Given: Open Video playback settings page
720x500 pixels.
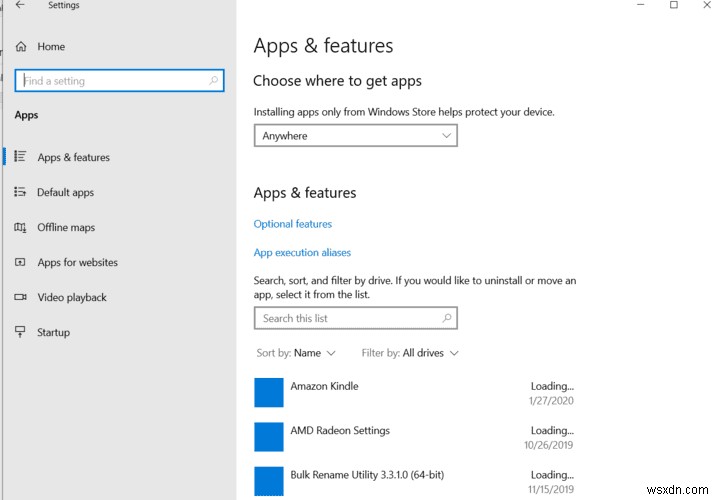Looking at the screenshot, I should point(72,298).
